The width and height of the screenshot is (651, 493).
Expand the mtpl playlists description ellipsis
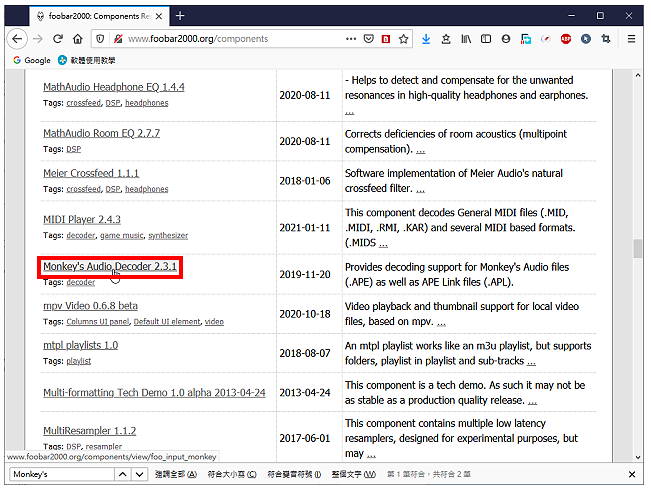(531, 362)
